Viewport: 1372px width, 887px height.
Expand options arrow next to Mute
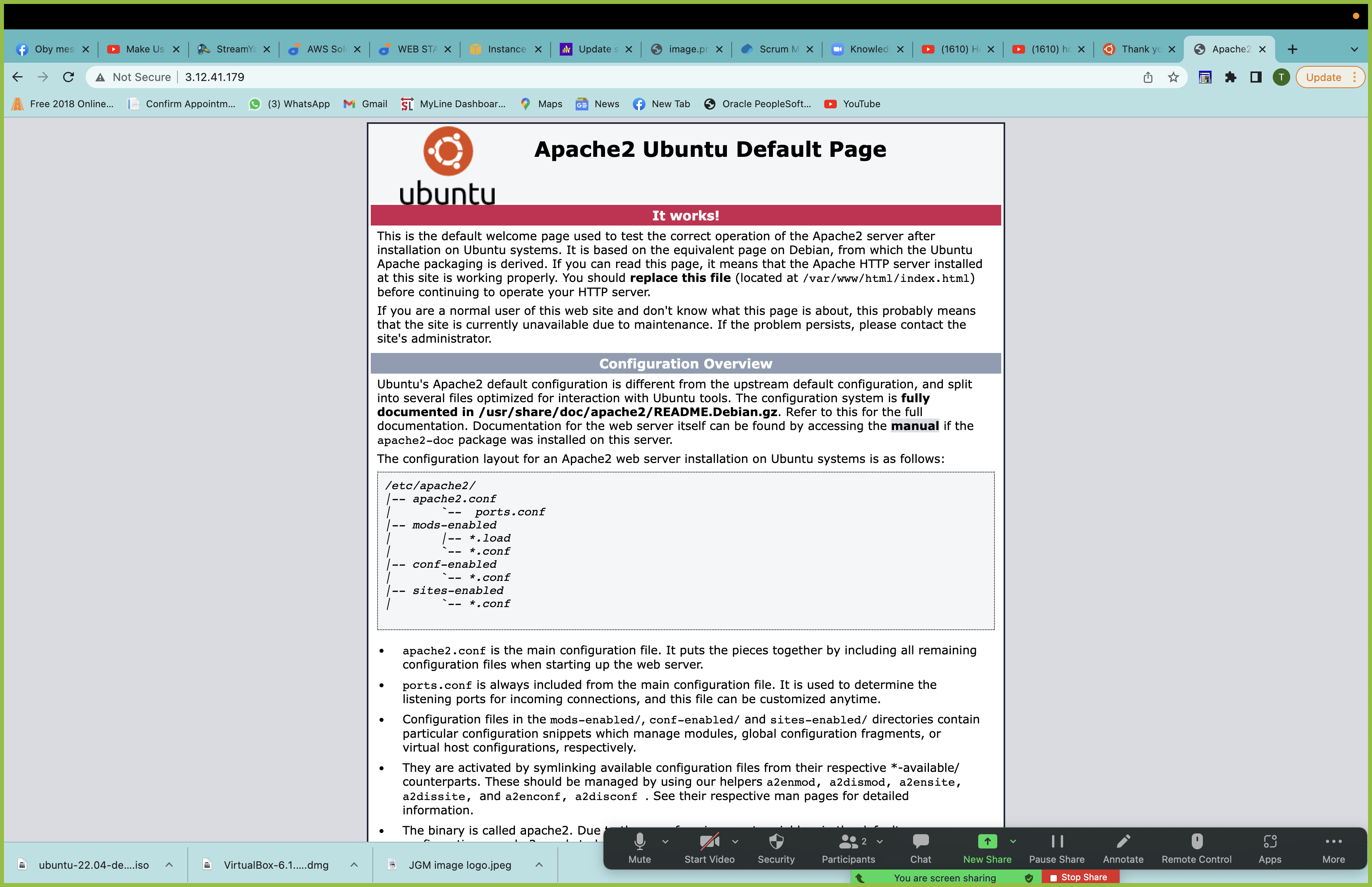point(666,841)
